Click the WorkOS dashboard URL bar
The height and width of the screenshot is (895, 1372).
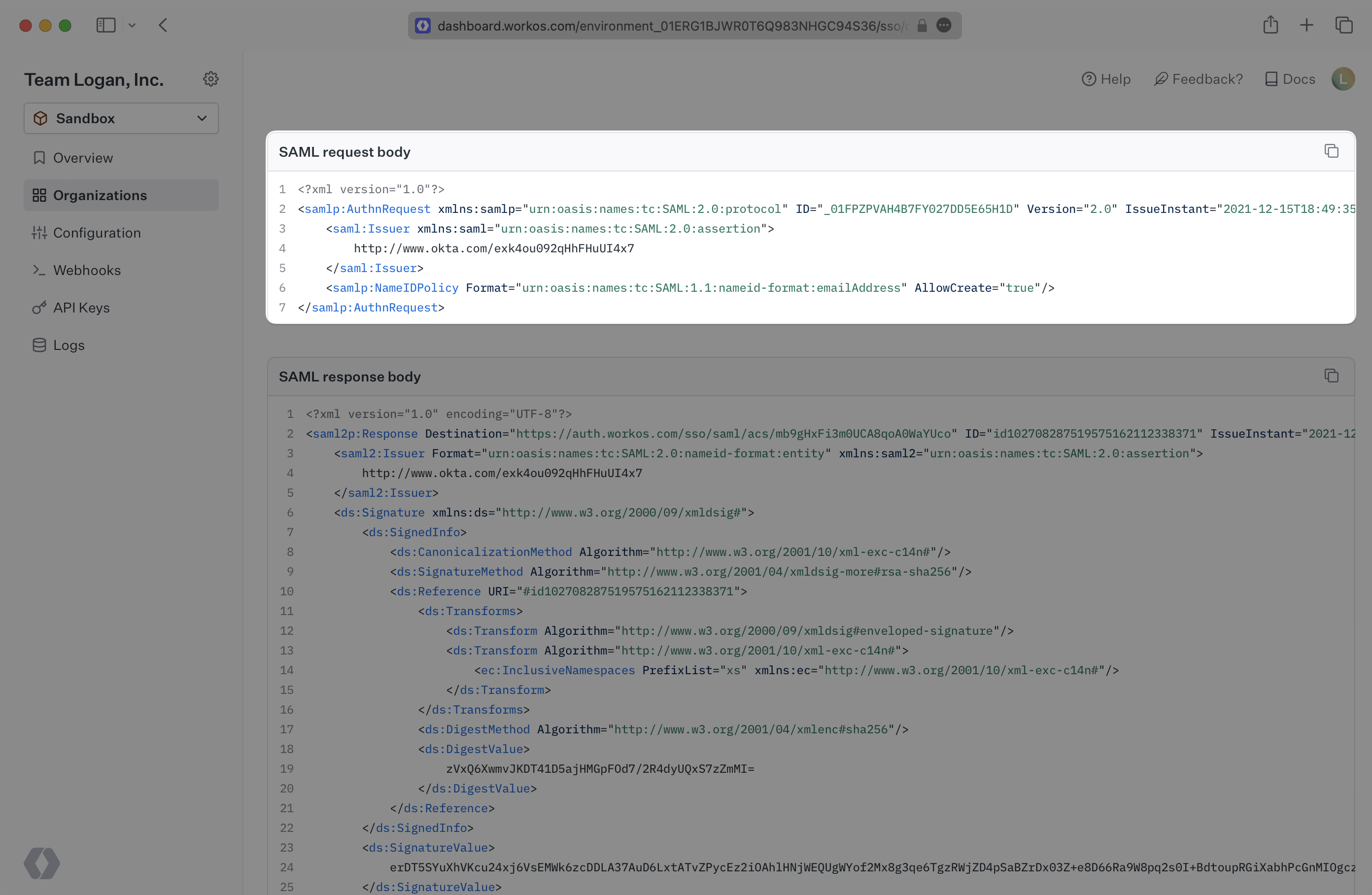point(686,25)
